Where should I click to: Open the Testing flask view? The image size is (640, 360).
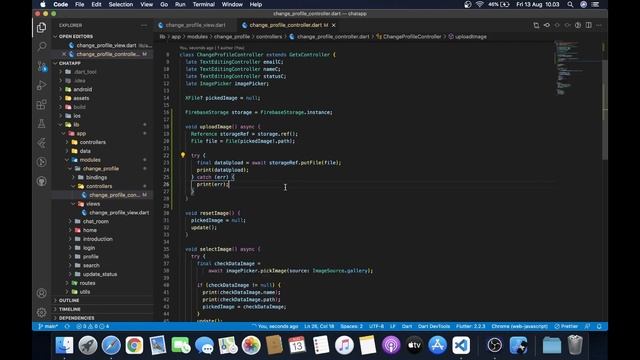(41, 123)
